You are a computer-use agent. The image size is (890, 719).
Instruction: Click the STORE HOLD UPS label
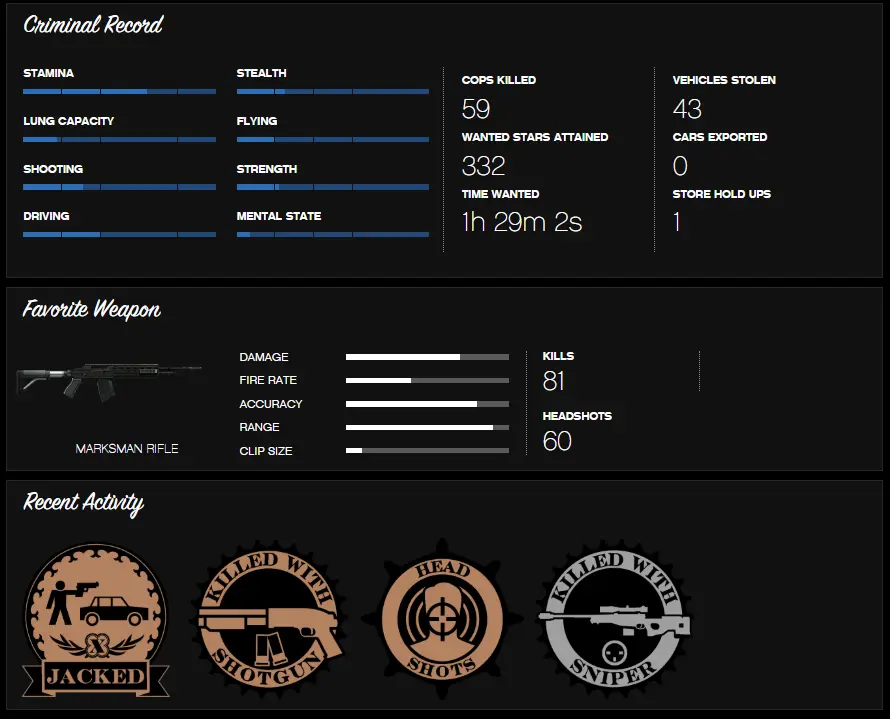[721, 194]
